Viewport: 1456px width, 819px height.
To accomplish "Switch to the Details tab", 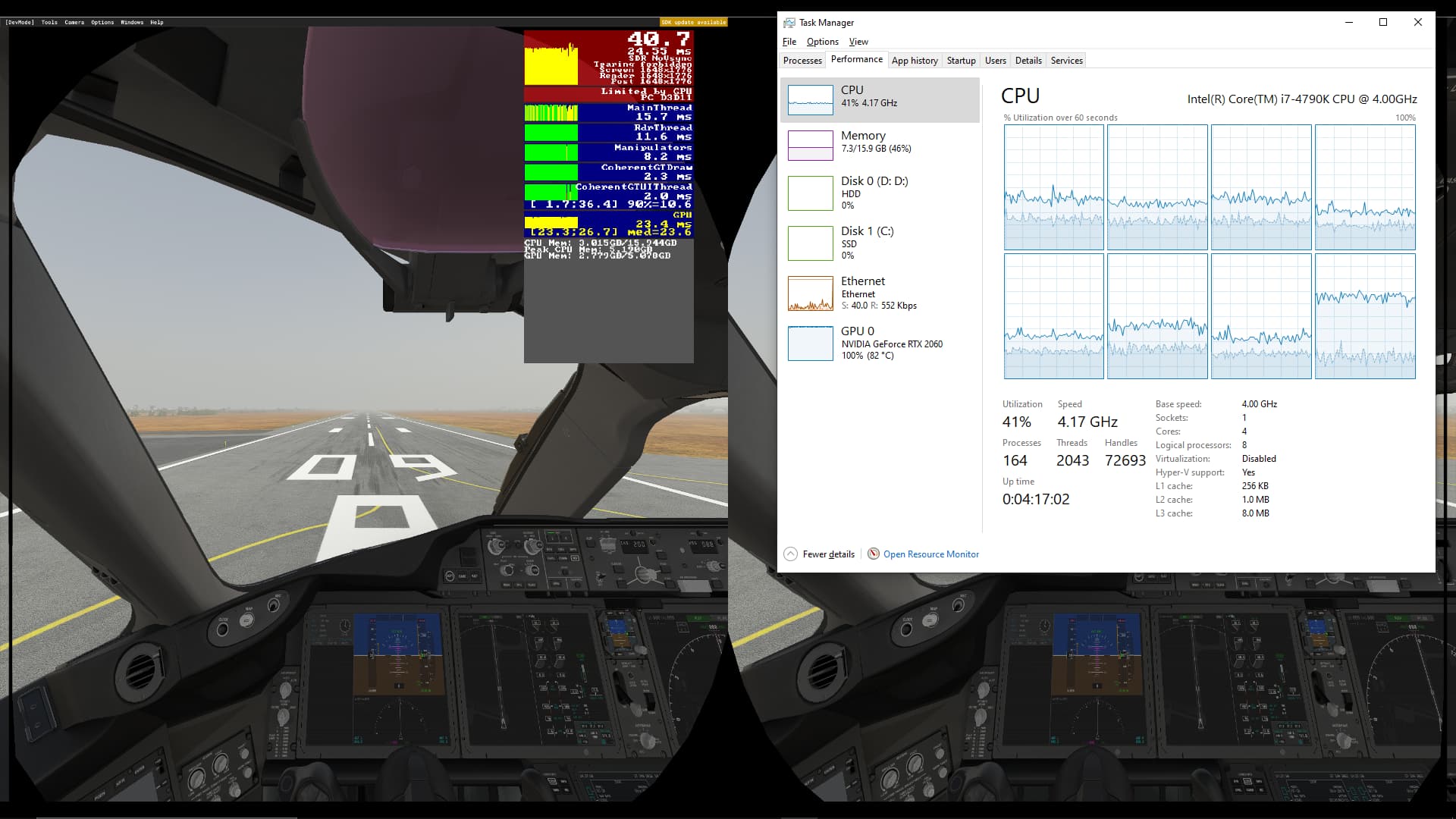I will click(1028, 60).
